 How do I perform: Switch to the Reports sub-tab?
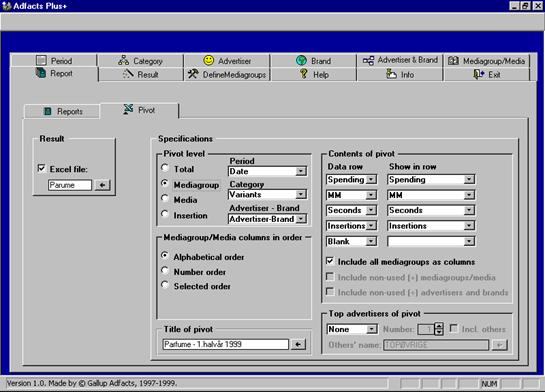click(63, 111)
